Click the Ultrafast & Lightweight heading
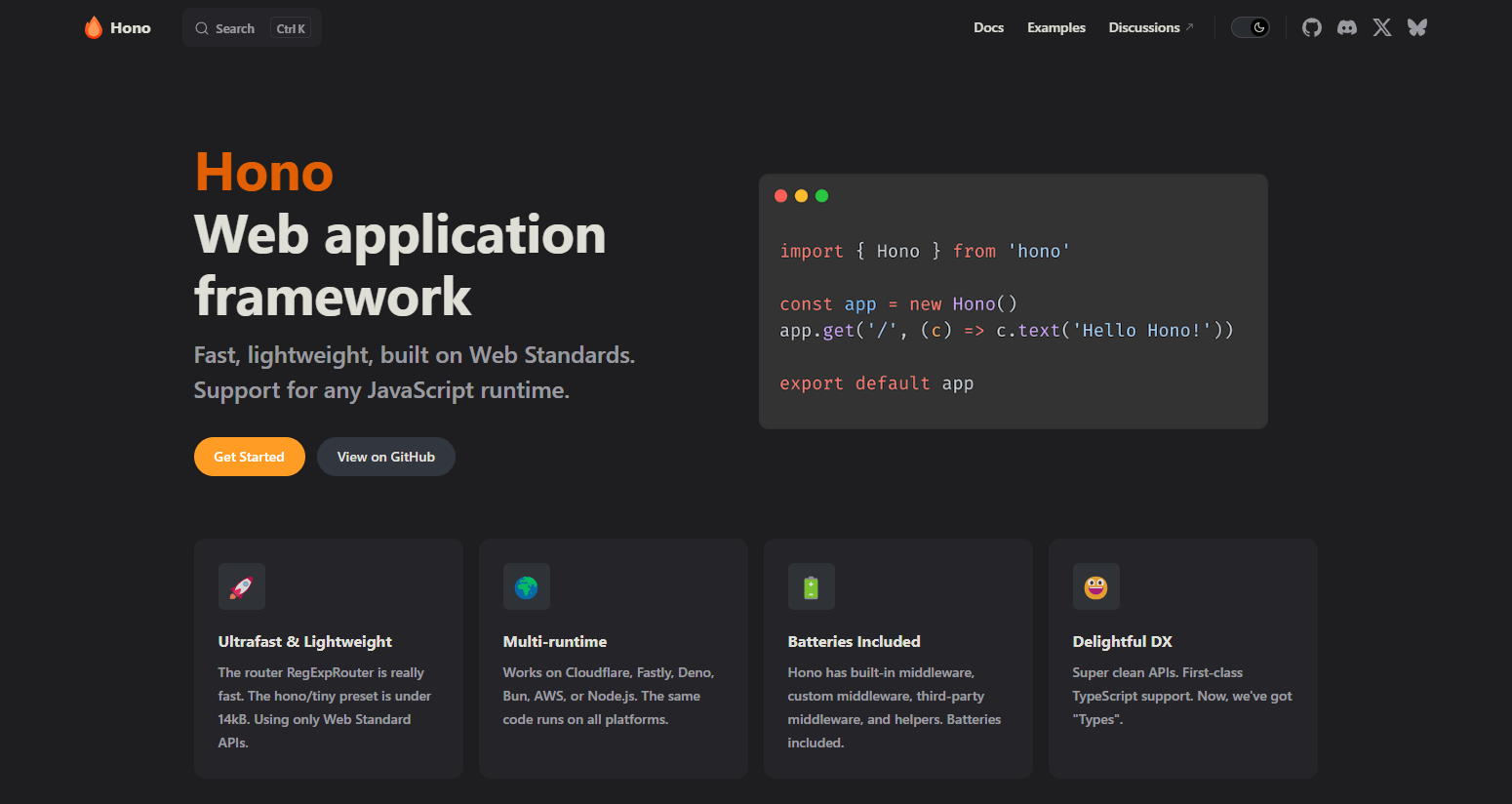1512x804 pixels. point(305,641)
